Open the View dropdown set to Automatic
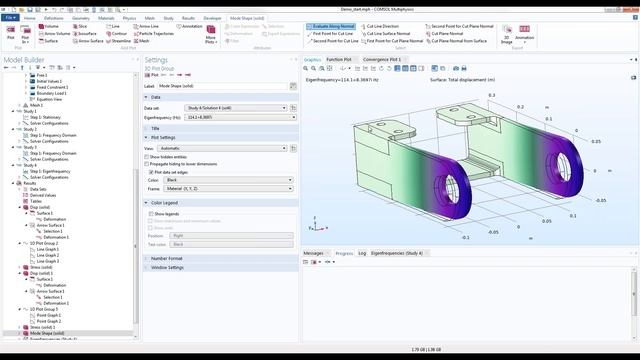 [222, 148]
